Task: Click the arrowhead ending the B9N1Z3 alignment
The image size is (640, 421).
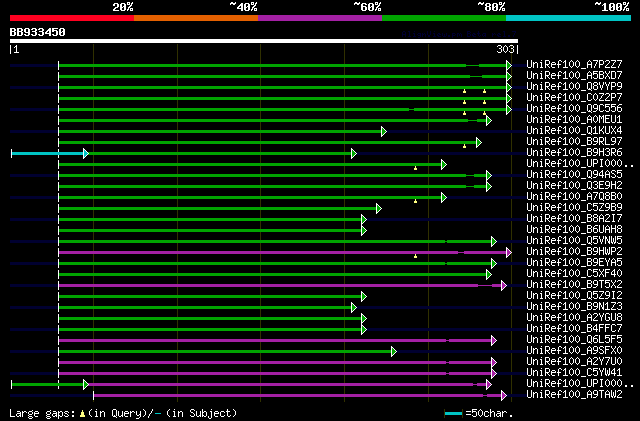Action: coord(354,307)
